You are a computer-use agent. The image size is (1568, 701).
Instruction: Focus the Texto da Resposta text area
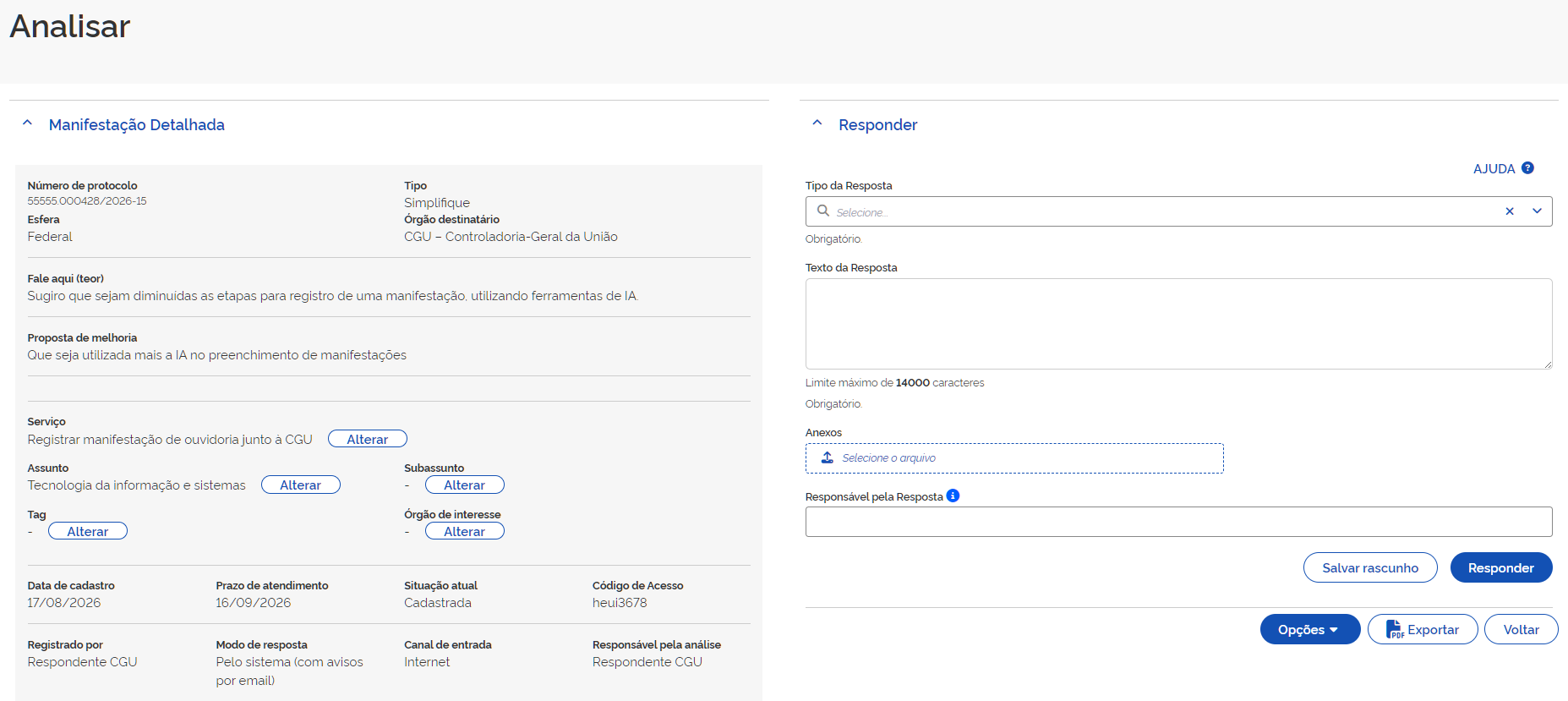(x=1178, y=324)
